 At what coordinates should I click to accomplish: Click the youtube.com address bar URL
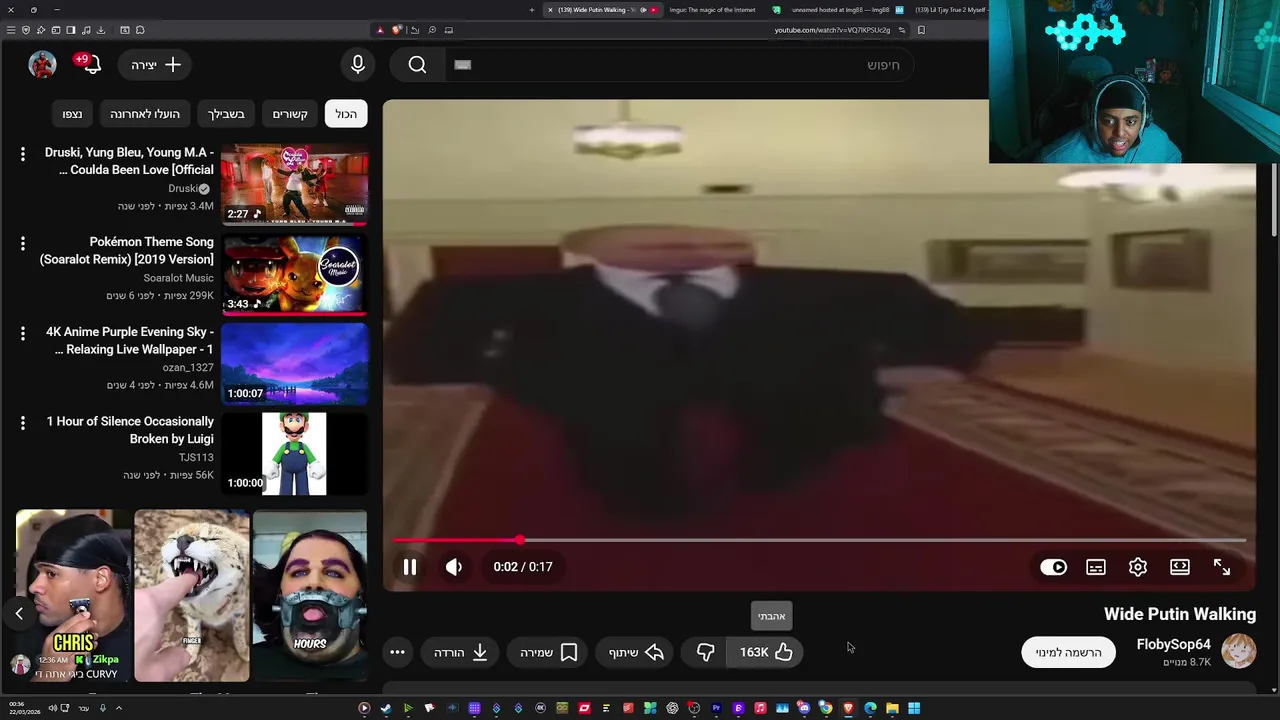pos(832,30)
